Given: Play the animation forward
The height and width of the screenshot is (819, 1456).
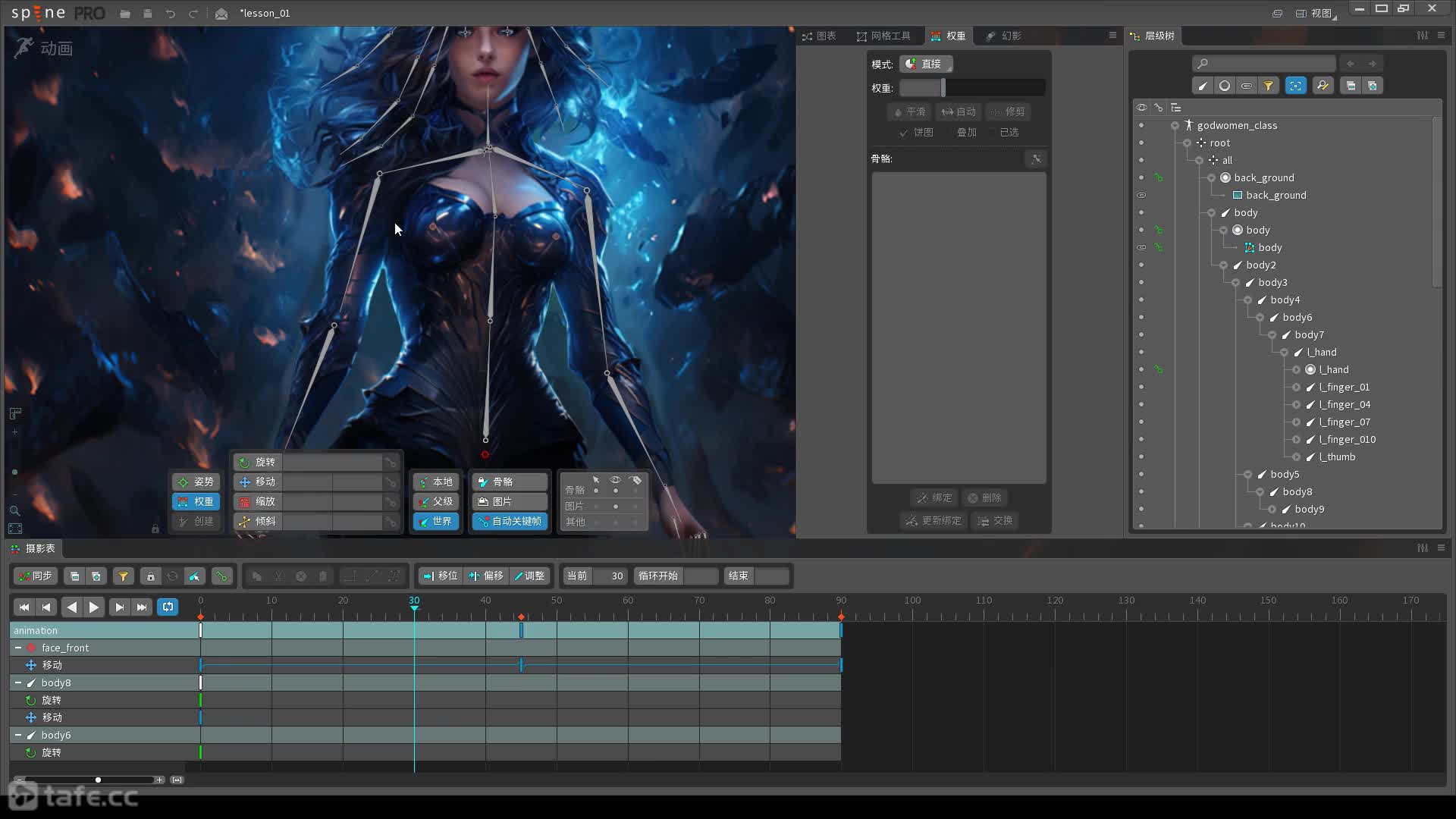Looking at the screenshot, I should coord(94,607).
